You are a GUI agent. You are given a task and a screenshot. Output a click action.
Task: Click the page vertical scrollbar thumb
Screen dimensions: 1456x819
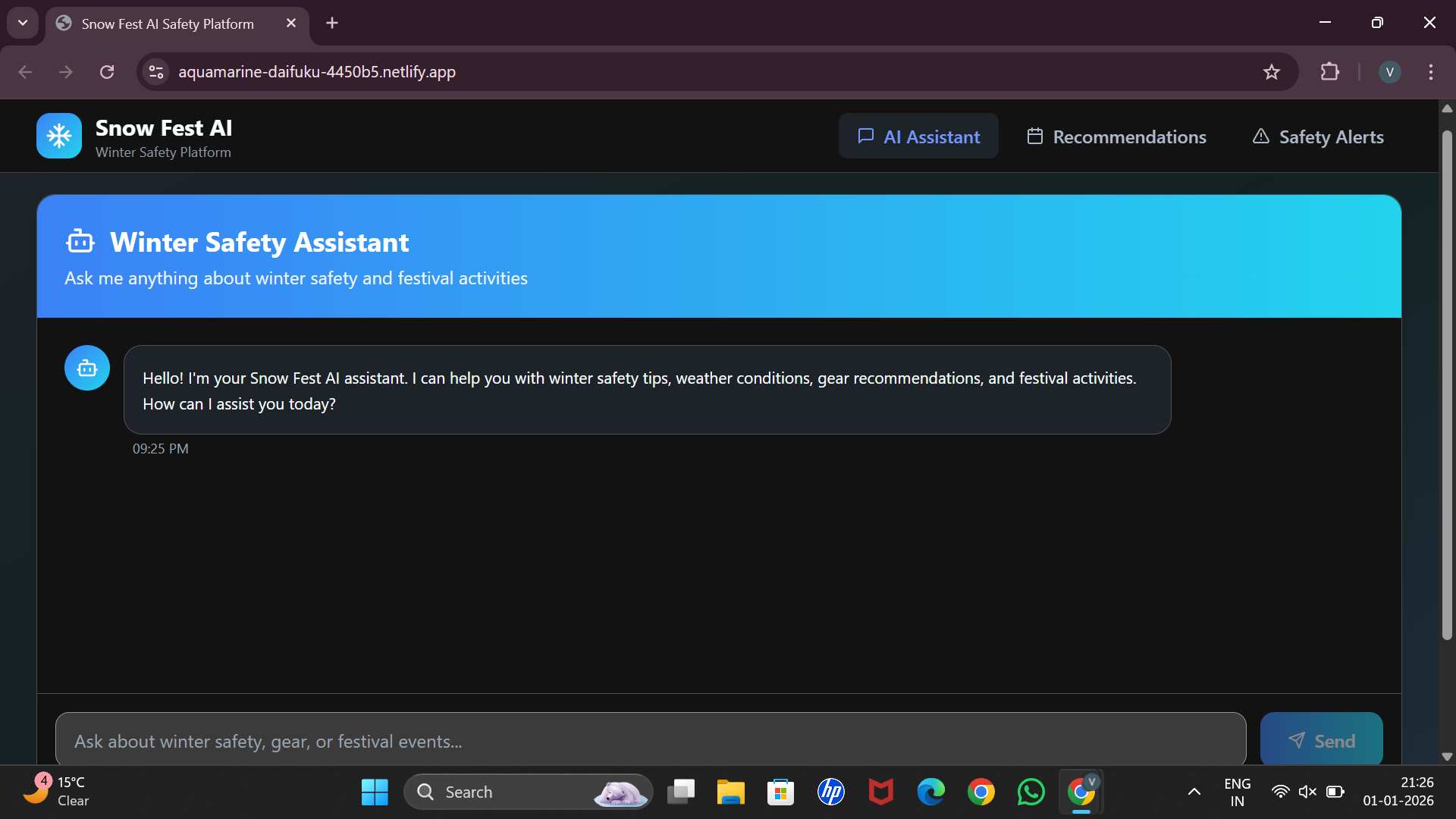(x=1447, y=385)
